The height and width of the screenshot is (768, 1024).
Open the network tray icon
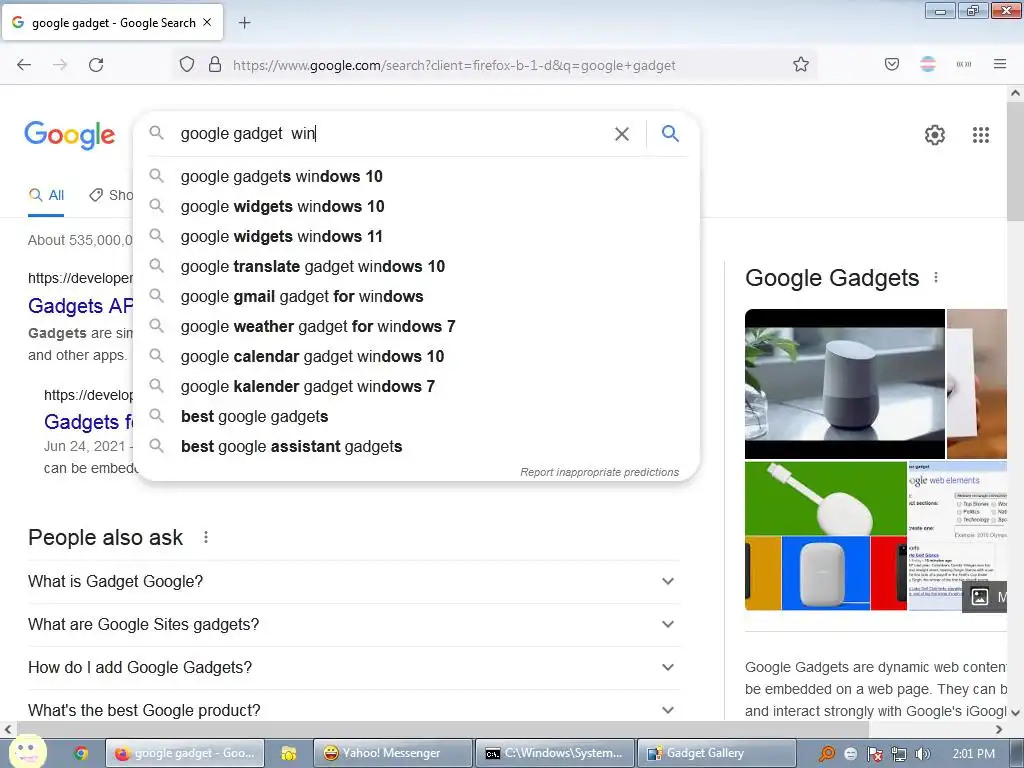(x=899, y=754)
